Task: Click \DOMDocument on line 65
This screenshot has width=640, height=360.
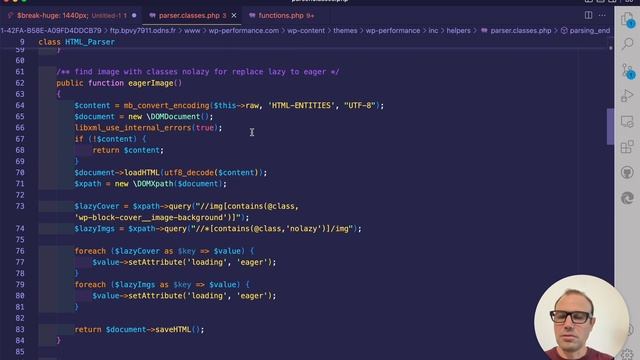Action: [x=173, y=117]
